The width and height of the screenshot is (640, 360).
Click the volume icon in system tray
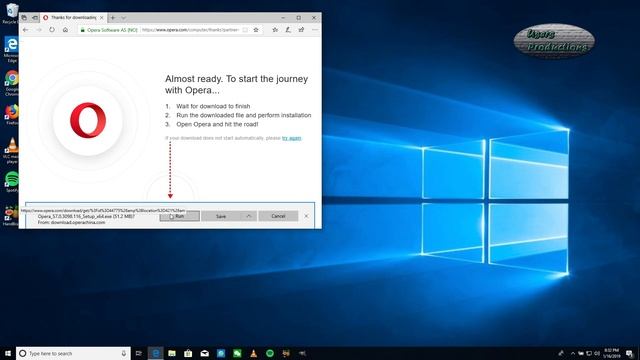[597, 353]
